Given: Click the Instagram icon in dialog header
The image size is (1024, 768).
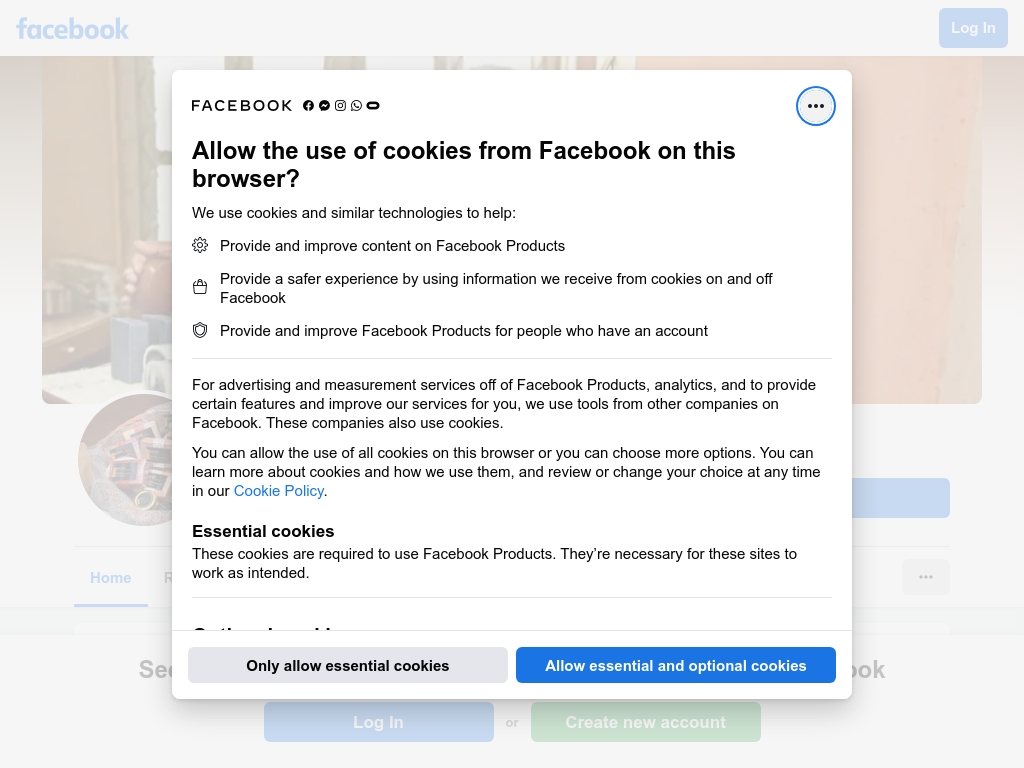Looking at the screenshot, I should [340, 106].
